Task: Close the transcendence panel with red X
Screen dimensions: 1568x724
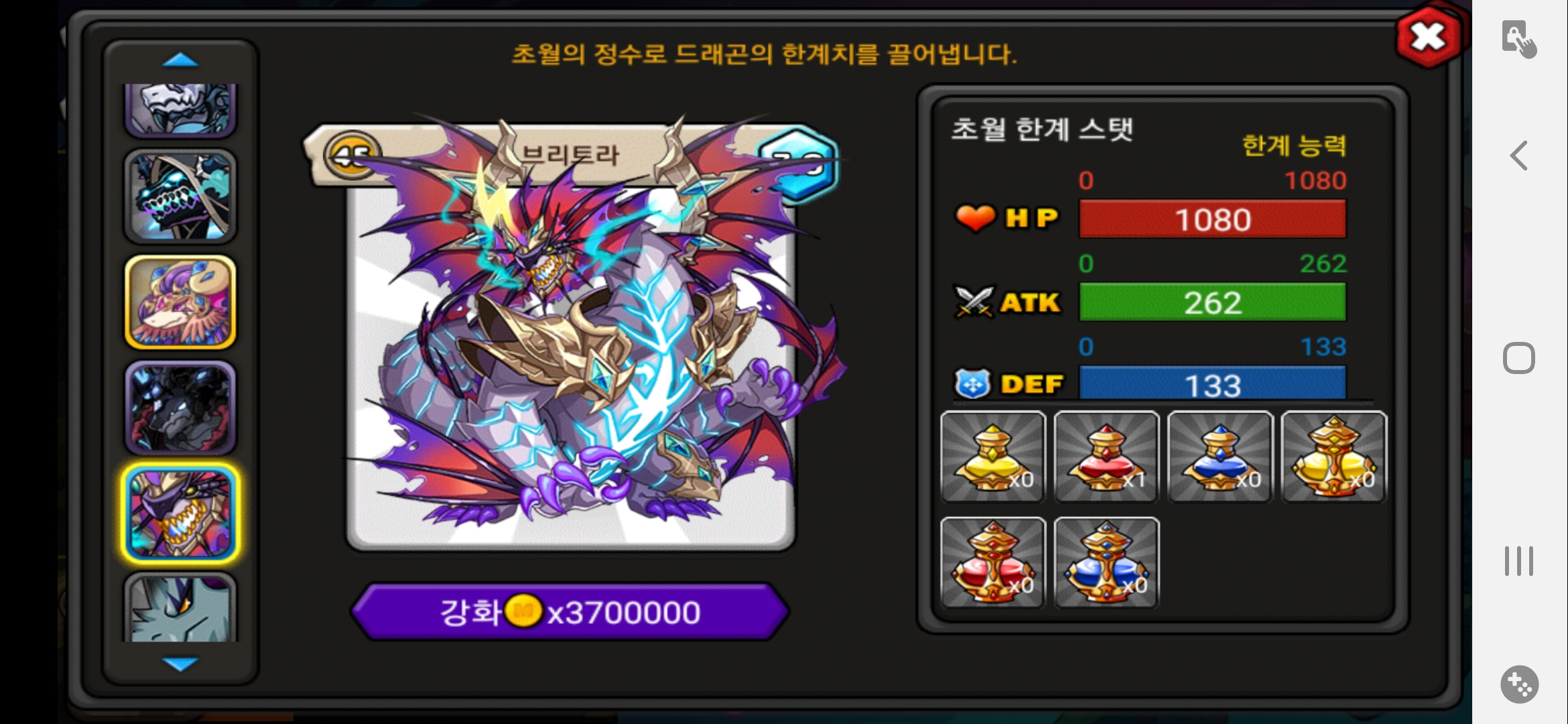Action: 1429,37
